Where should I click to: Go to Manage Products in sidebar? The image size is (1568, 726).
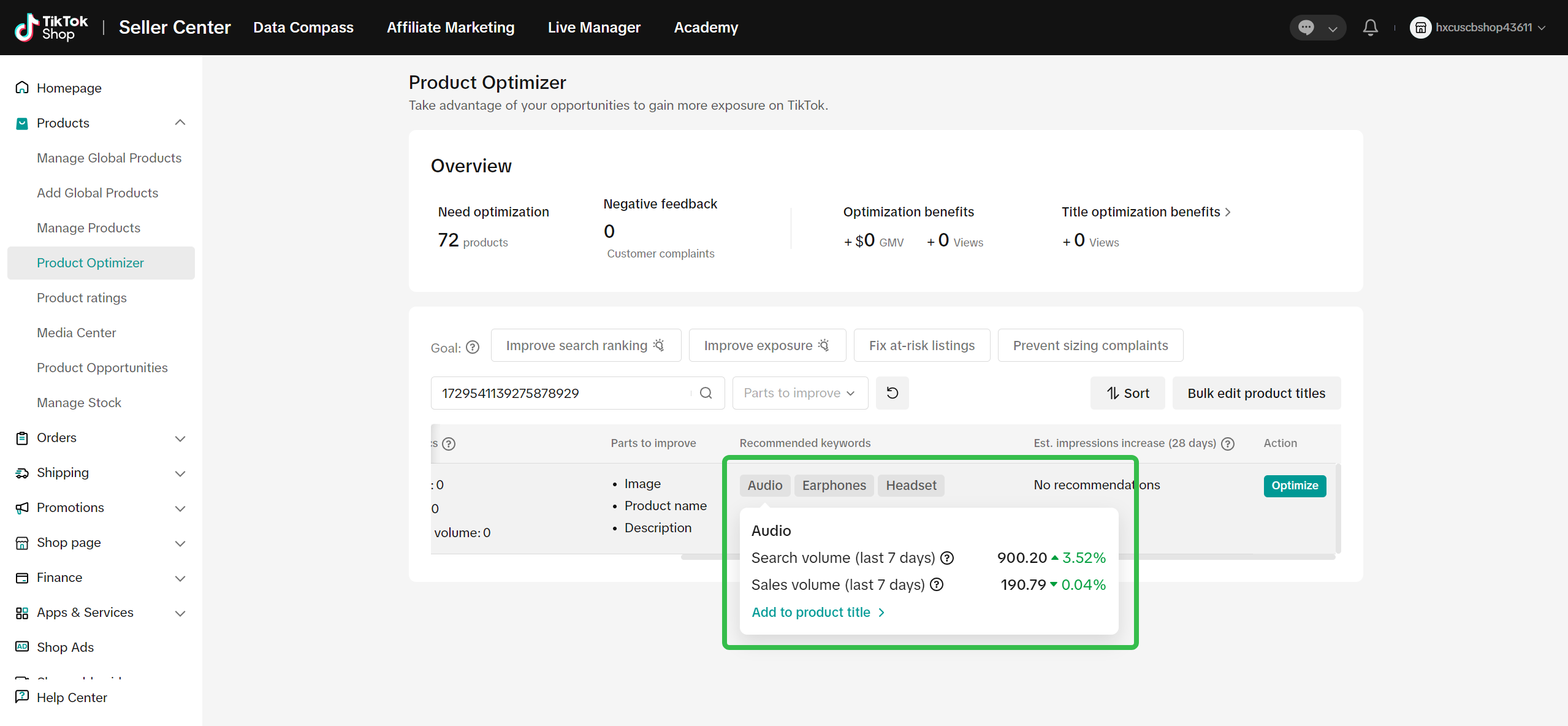point(88,228)
